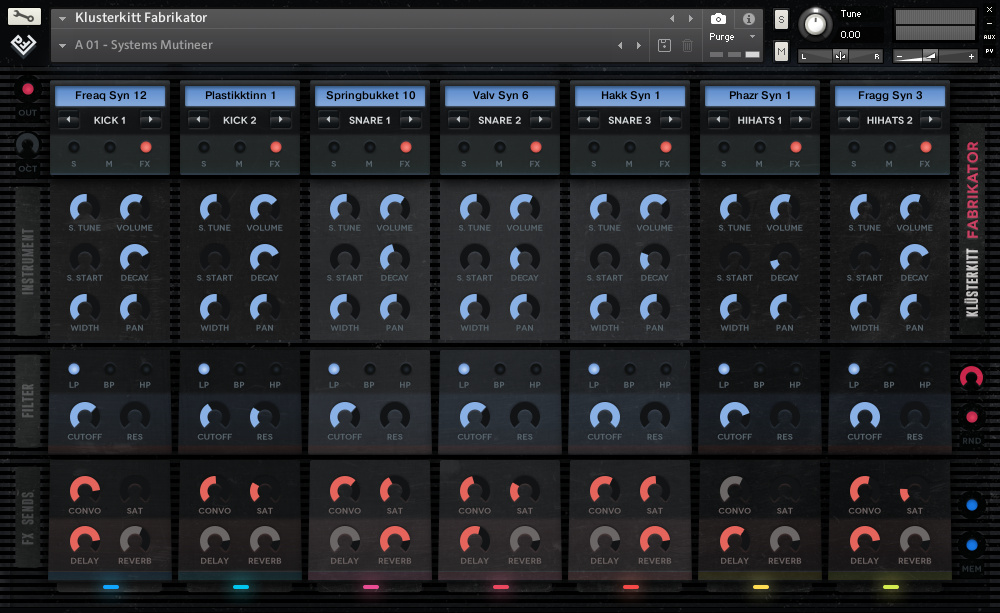
Task: Click the Klüsterkitt Fabrikator side tab
Action: [x=972, y=230]
